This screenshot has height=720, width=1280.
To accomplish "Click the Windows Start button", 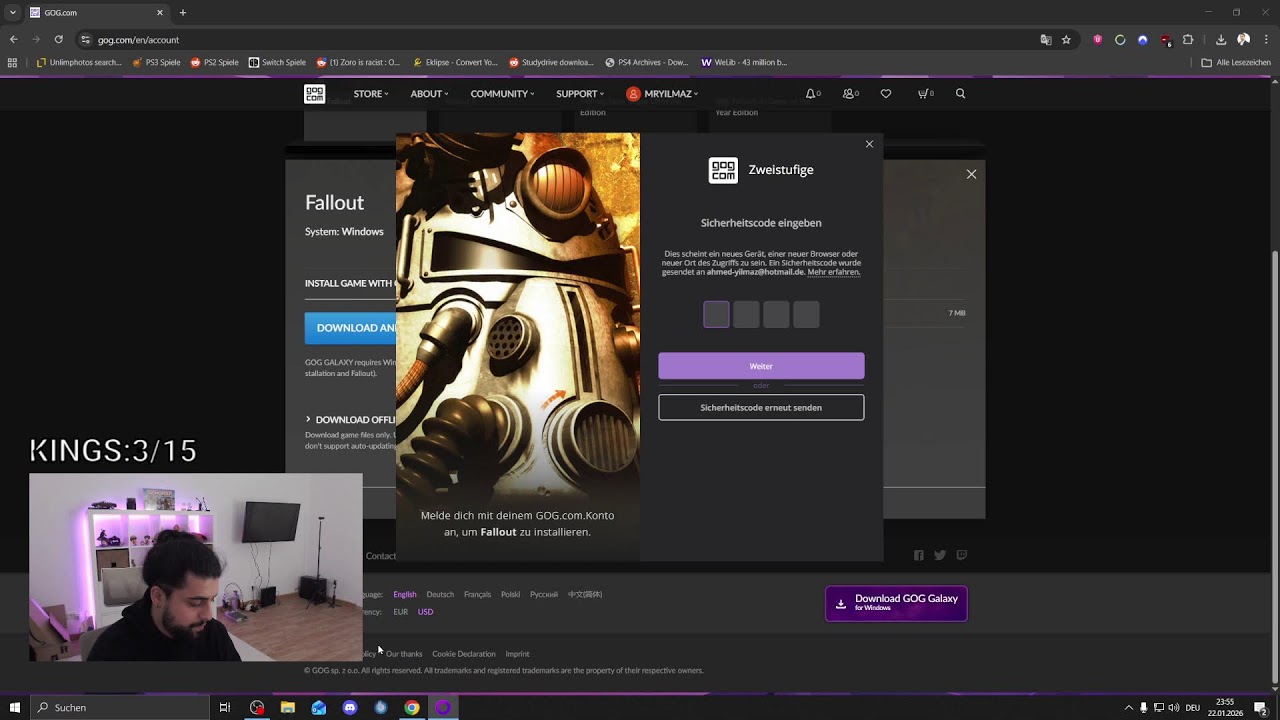I will (15, 708).
